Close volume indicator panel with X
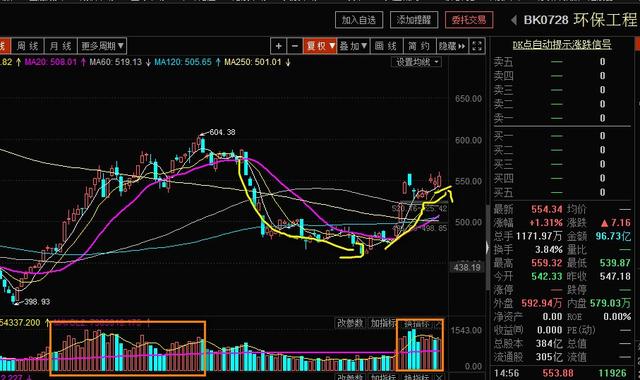Viewport: 640px width, 380px height. pos(439,324)
